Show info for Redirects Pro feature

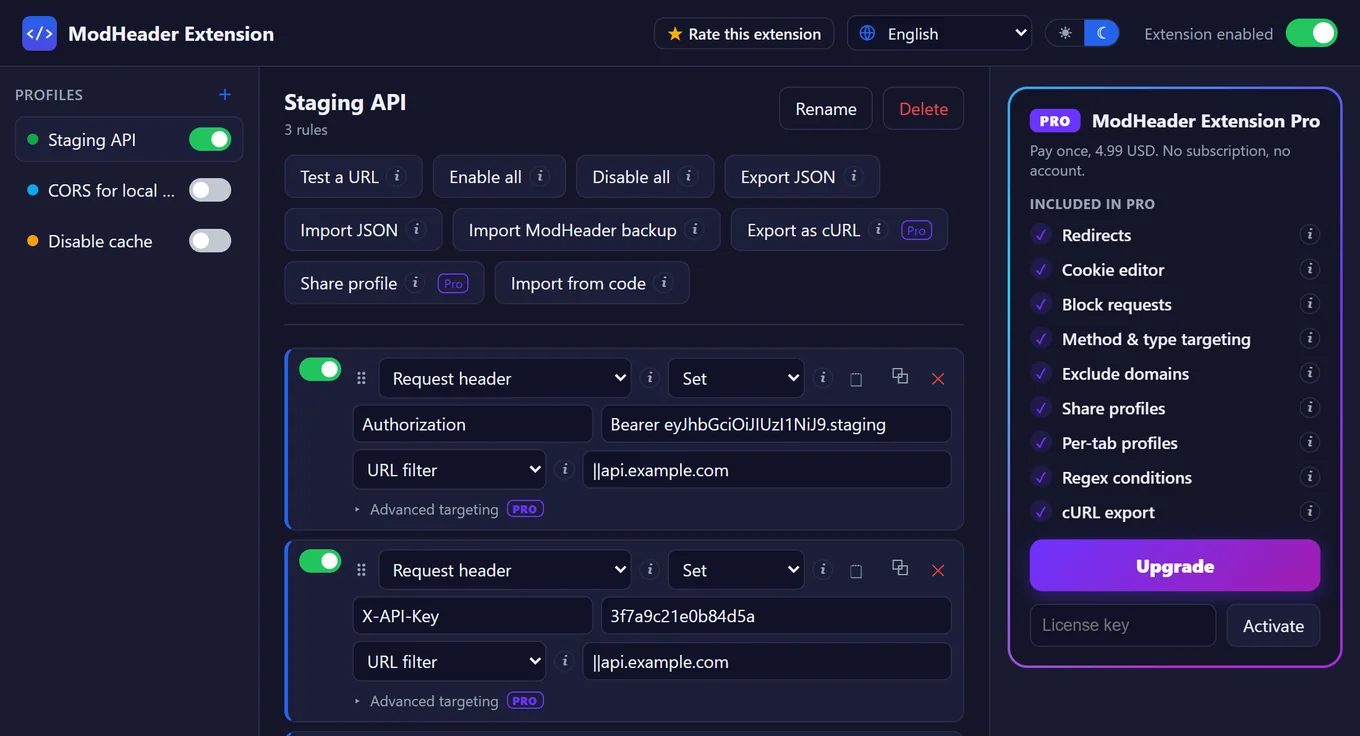click(x=1309, y=235)
